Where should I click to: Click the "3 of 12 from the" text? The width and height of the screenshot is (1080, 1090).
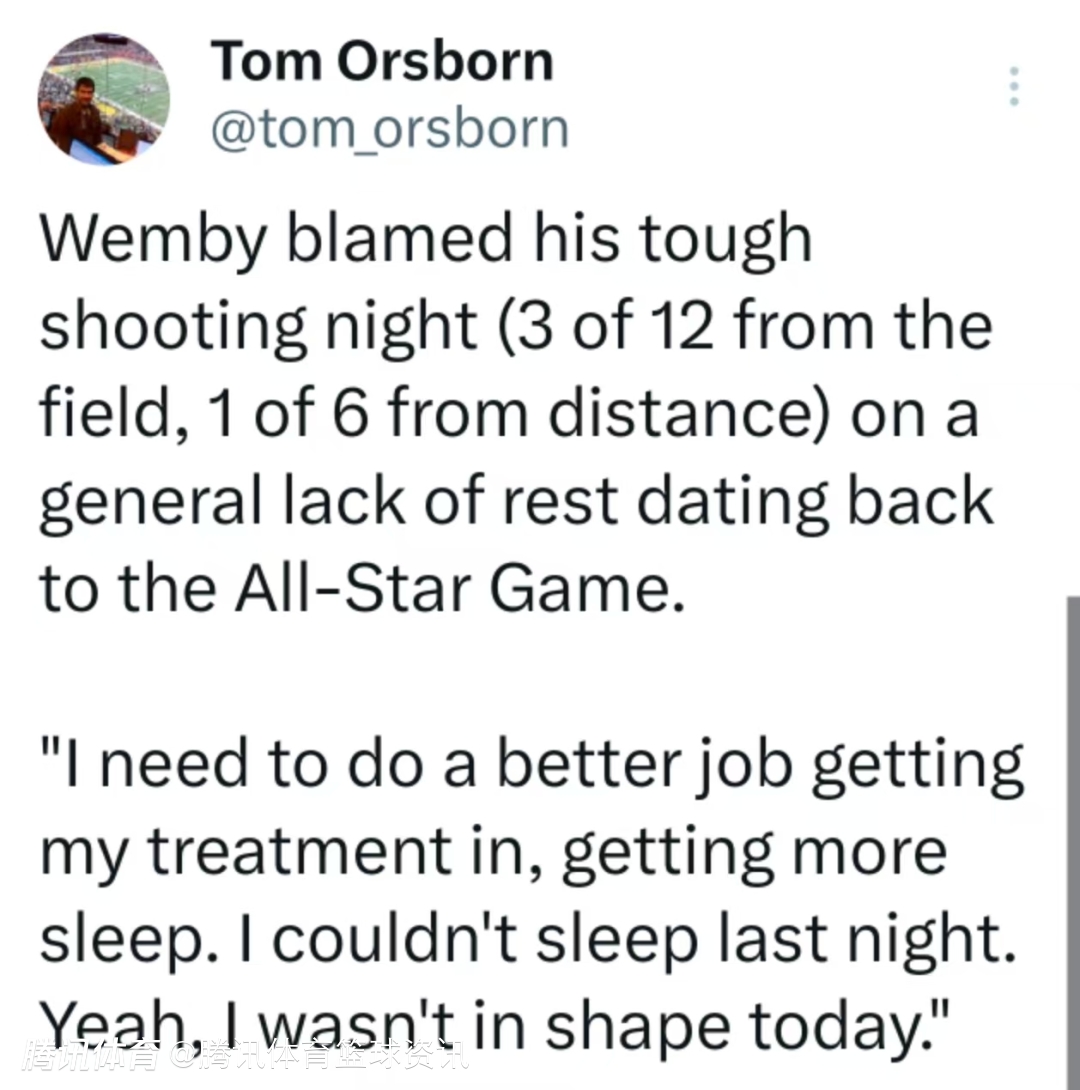click(x=750, y=327)
